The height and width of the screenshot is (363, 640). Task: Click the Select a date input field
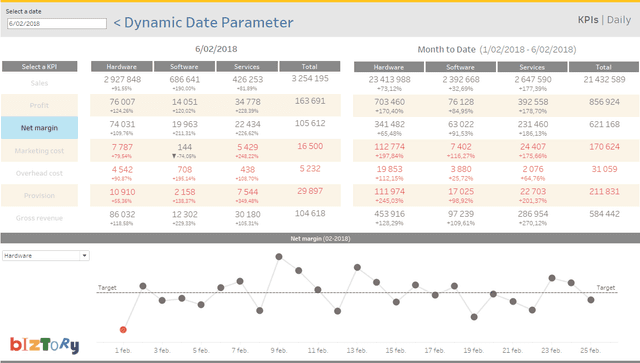click(x=57, y=24)
